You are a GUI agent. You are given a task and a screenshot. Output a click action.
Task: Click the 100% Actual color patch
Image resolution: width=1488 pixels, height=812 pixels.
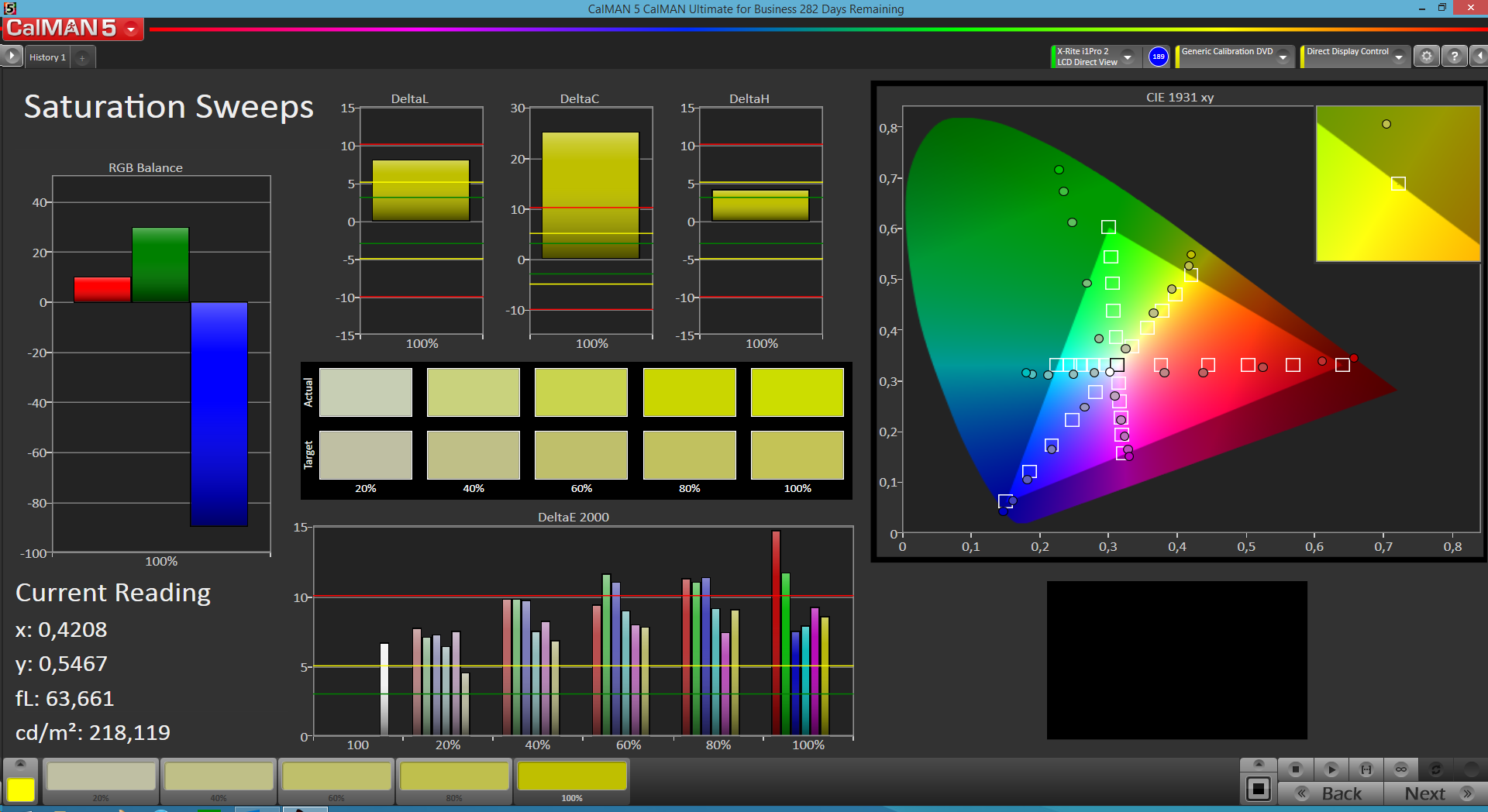(797, 392)
